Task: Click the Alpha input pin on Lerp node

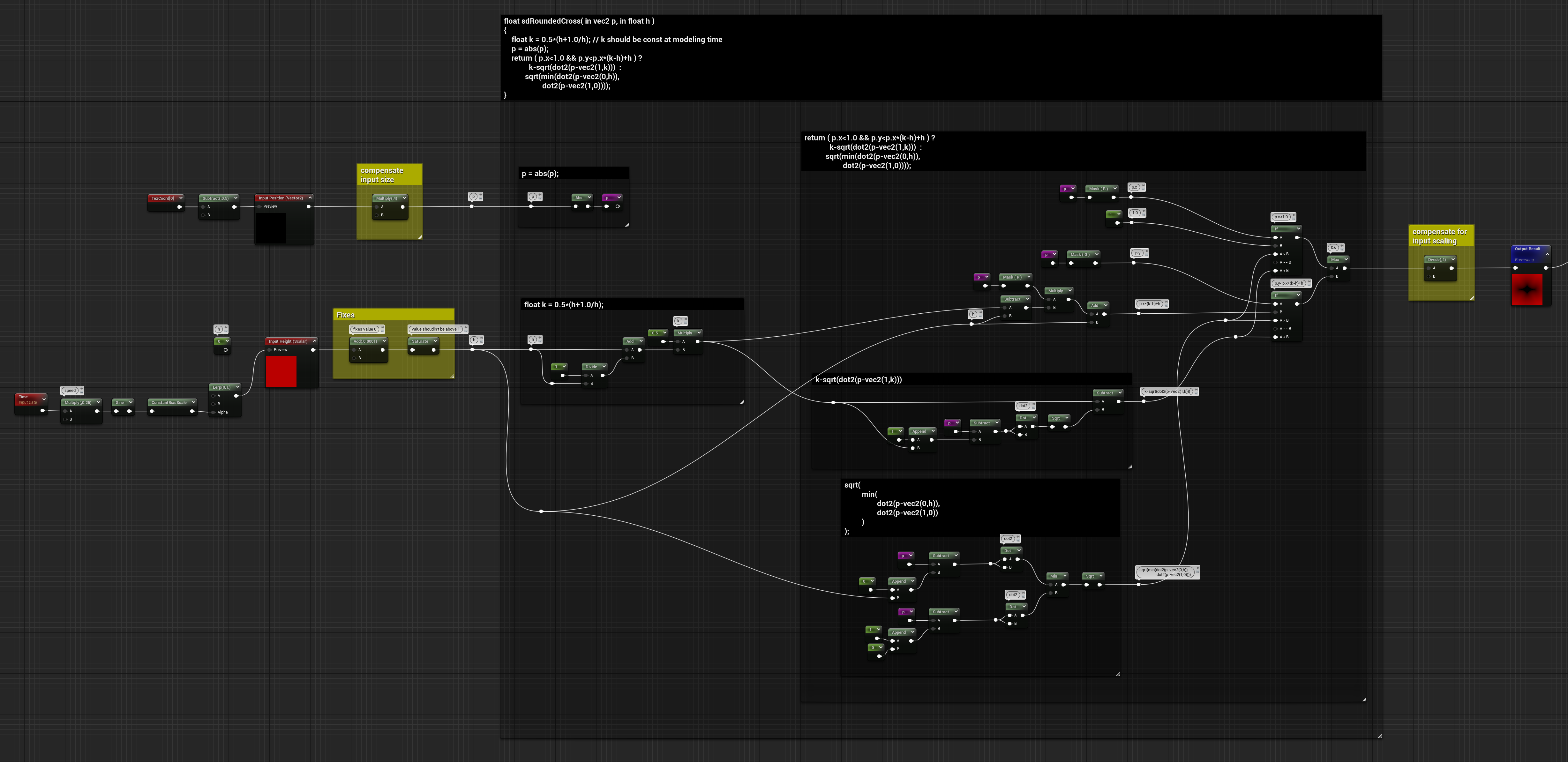Action: pos(213,412)
